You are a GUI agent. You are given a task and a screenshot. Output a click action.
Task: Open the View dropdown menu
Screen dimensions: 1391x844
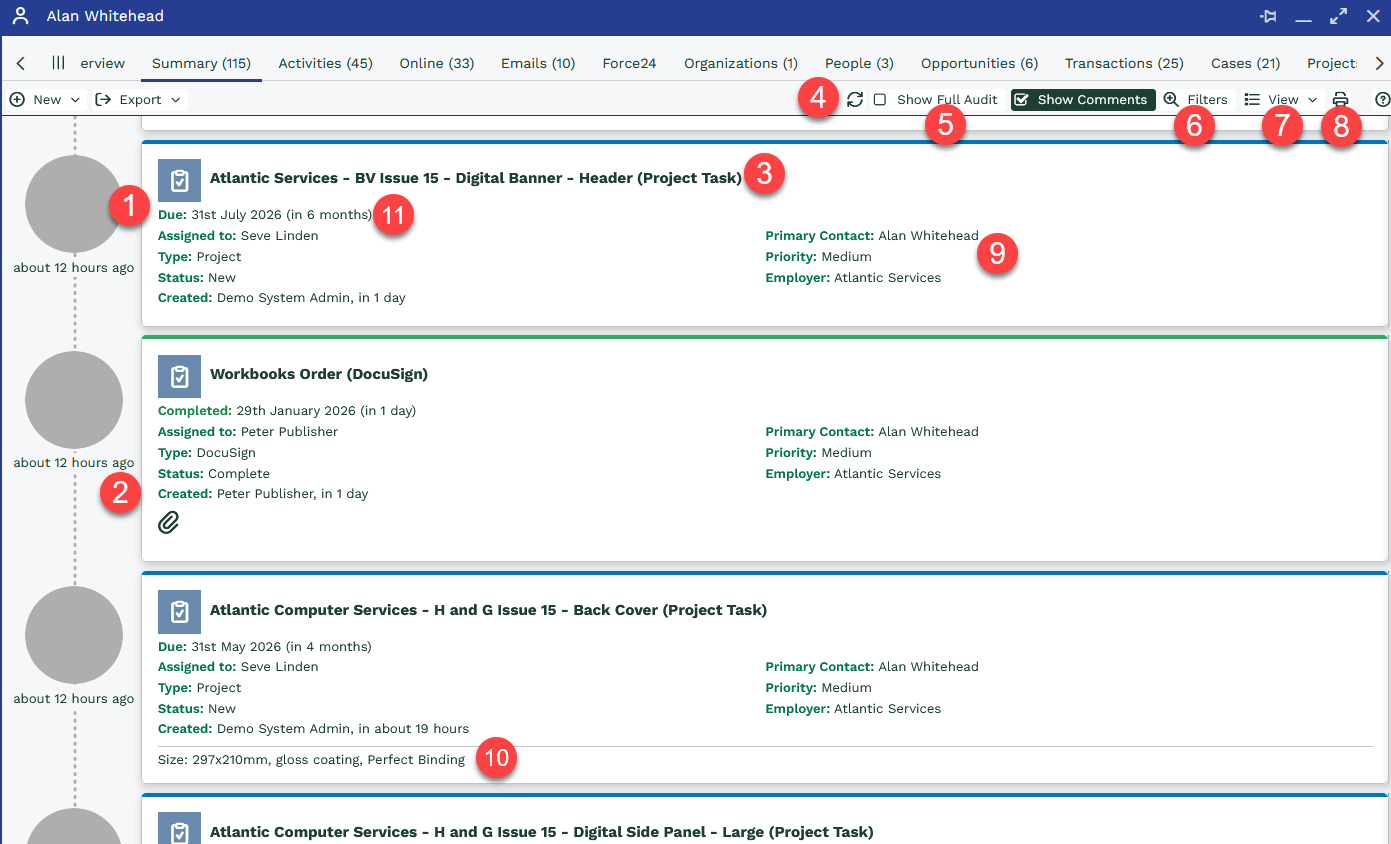1282,100
